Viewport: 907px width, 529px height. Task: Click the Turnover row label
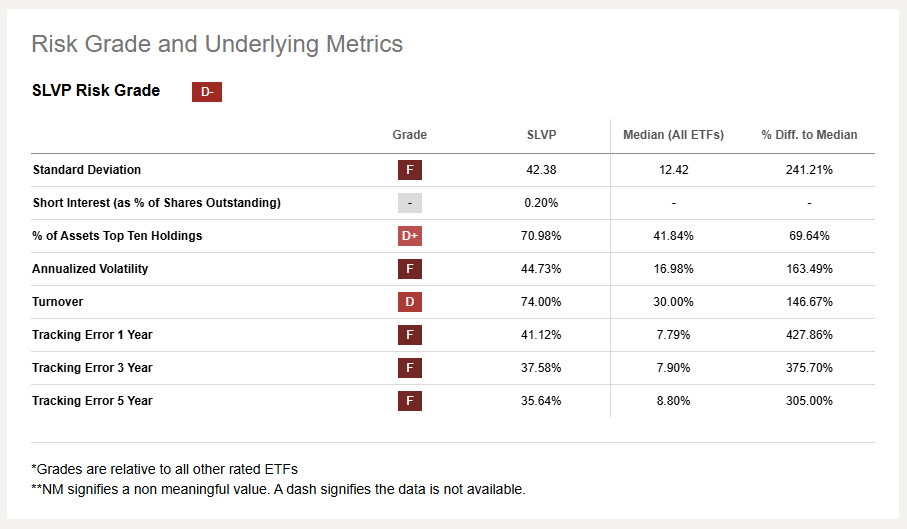[x=58, y=302]
